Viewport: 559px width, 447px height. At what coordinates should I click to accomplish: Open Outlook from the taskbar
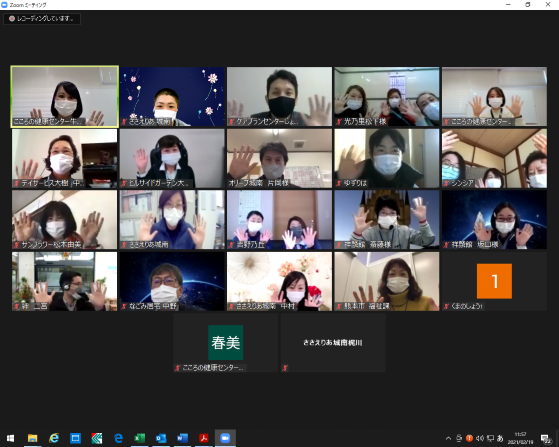point(161,438)
